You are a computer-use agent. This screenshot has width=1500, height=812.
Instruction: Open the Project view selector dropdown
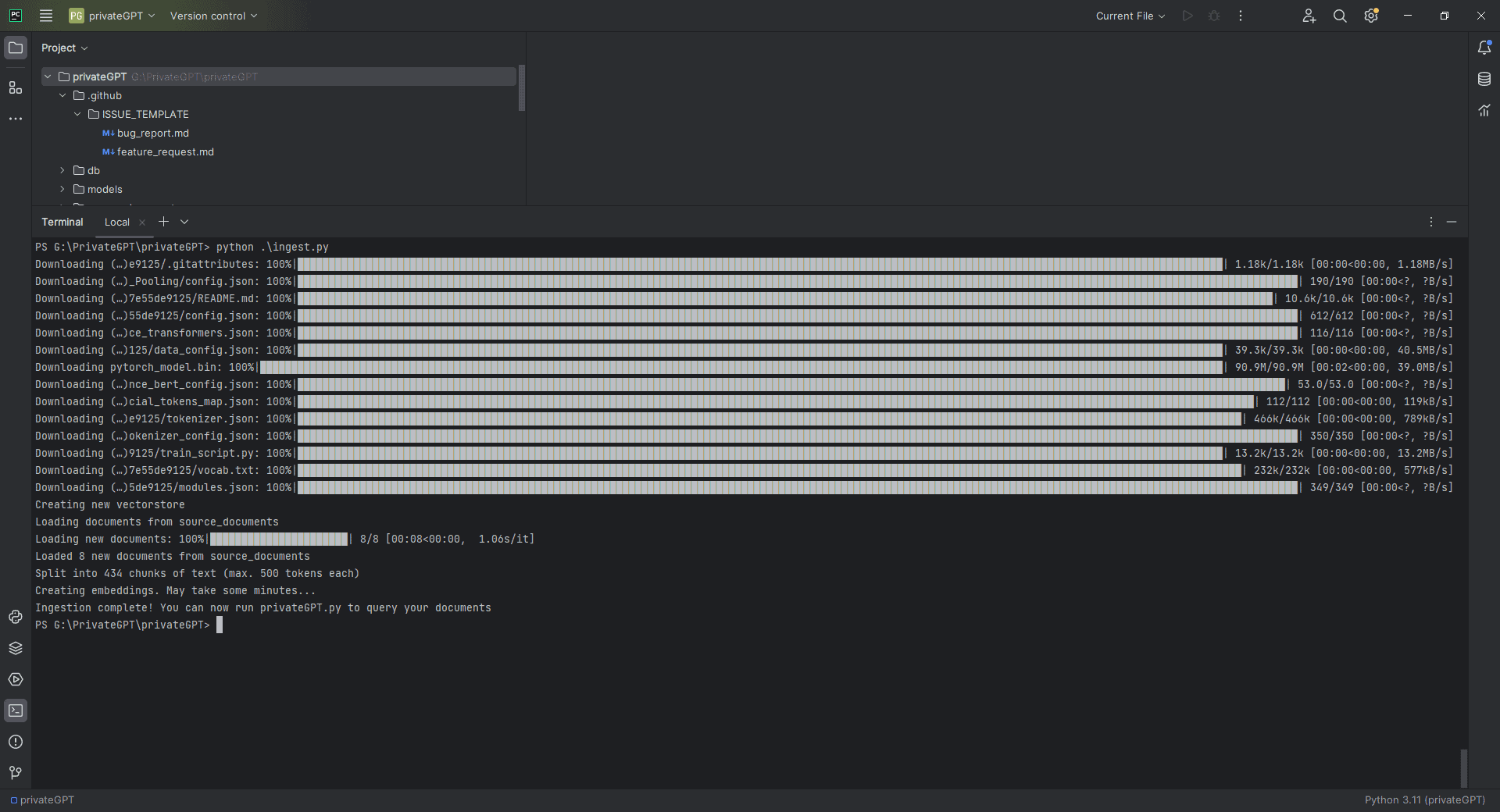tap(64, 48)
